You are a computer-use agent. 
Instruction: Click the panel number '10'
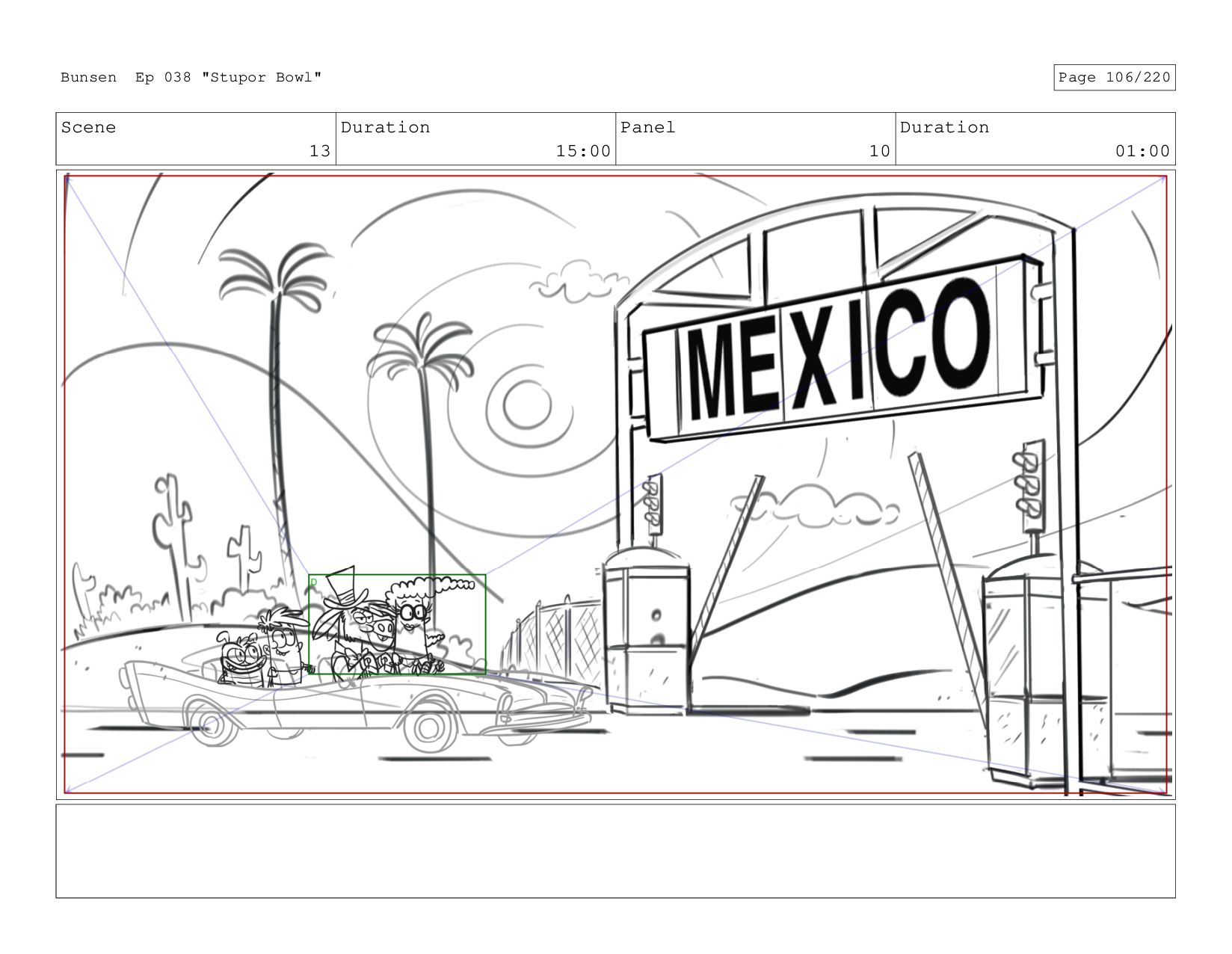[880, 151]
